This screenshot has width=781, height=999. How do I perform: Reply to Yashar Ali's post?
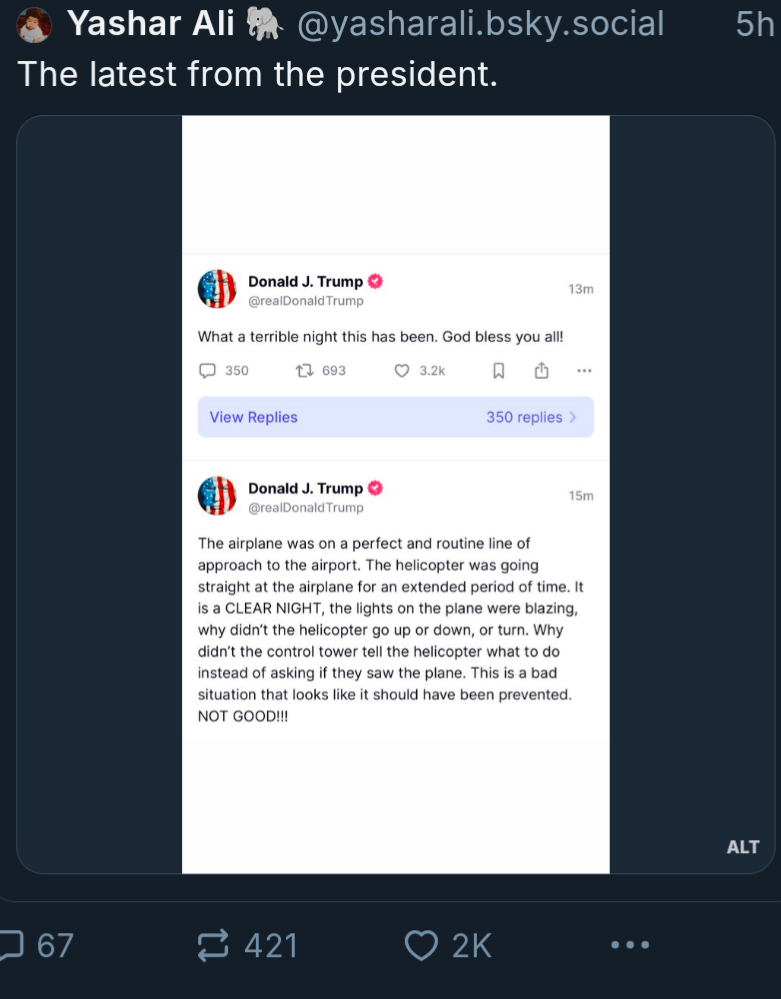13,945
